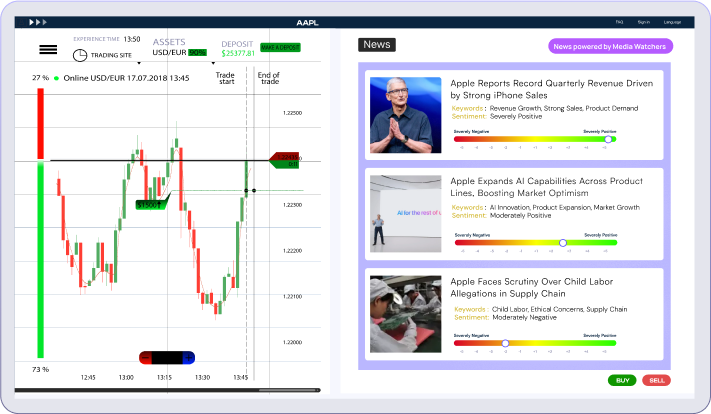The image size is (711, 414).
Task: Click the News heading label
Action: click(x=377, y=44)
